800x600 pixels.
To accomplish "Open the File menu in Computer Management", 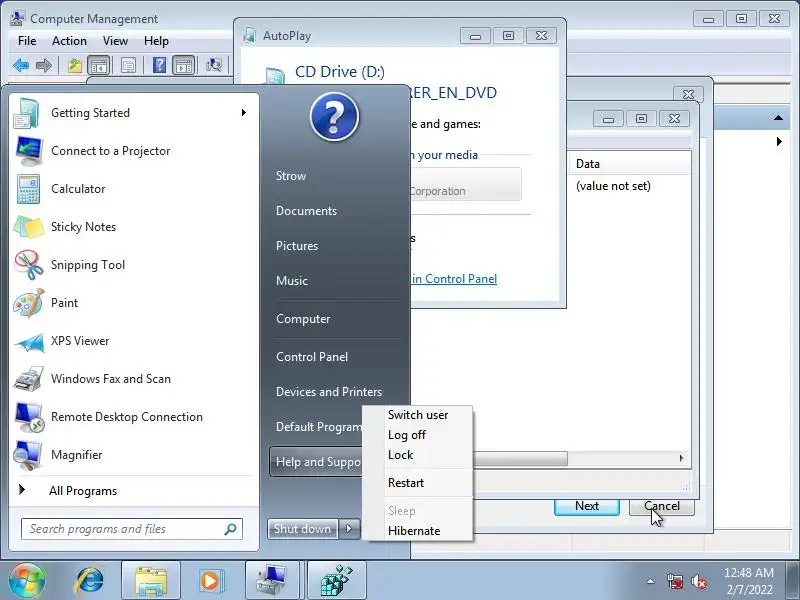I will coord(27,41).
